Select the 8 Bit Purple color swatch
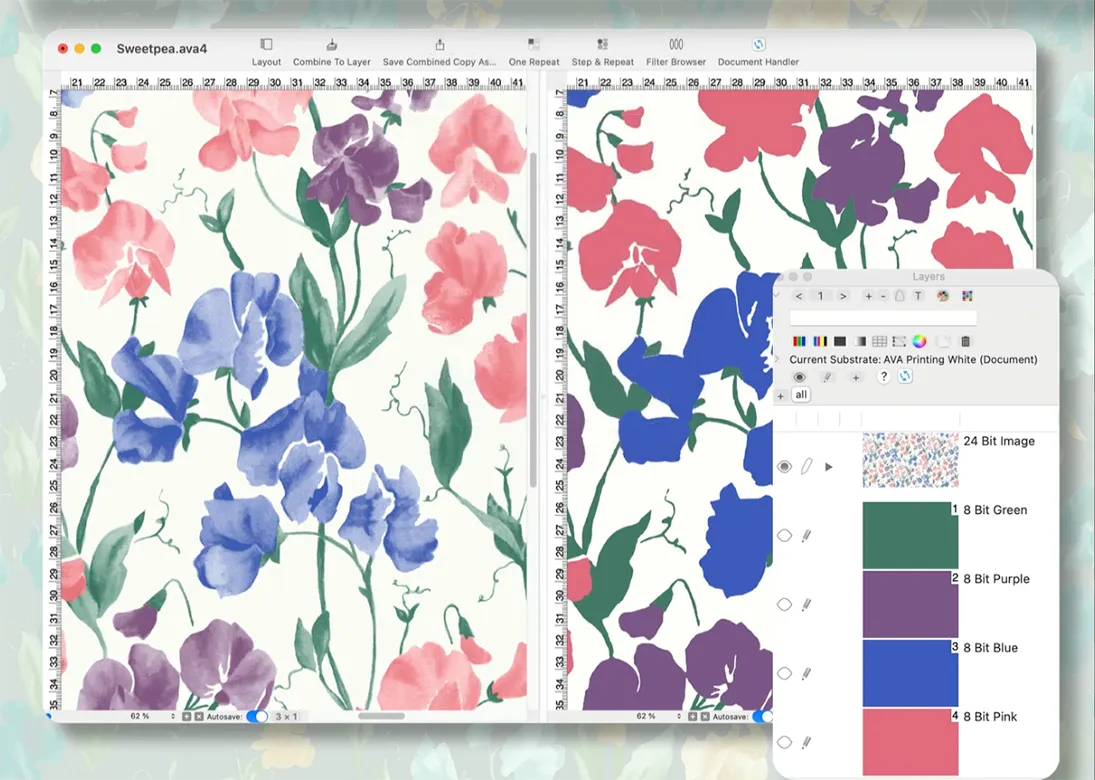 tap(910, 604)
